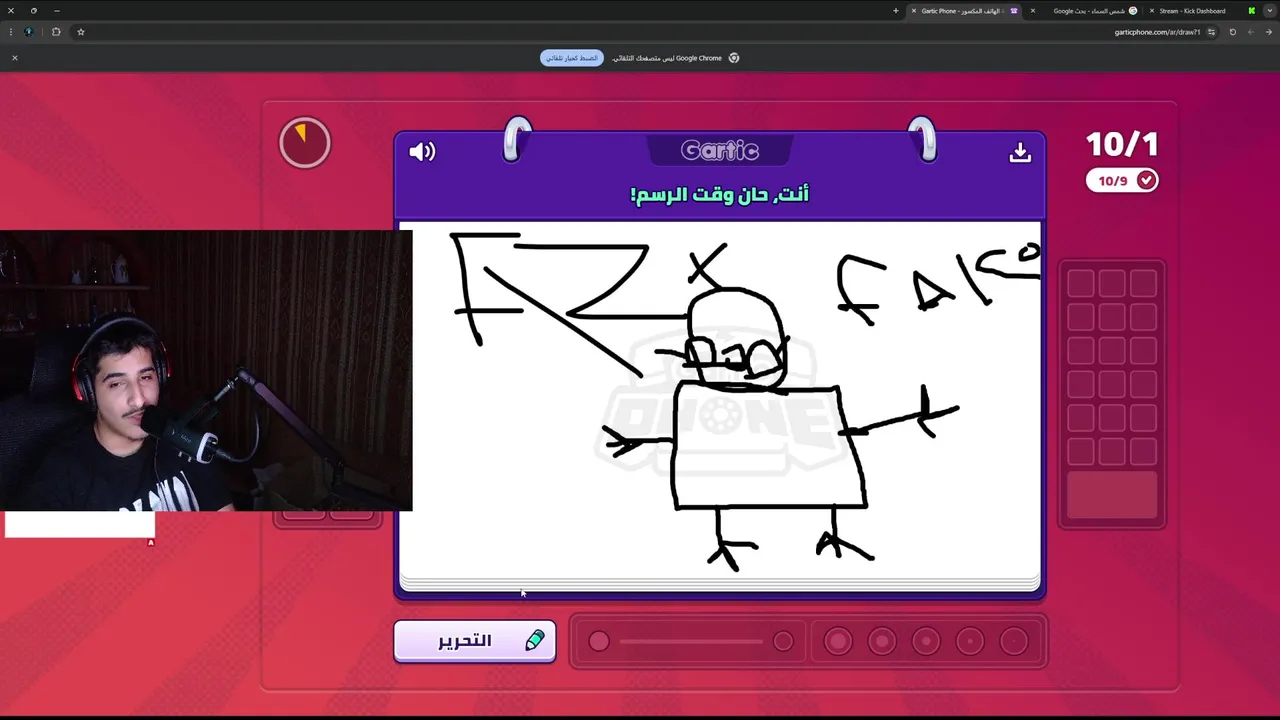This screenshot has height=720, width=1280.
Task: Switch to the Gartic Phone tab
Action: pos(965,11)
